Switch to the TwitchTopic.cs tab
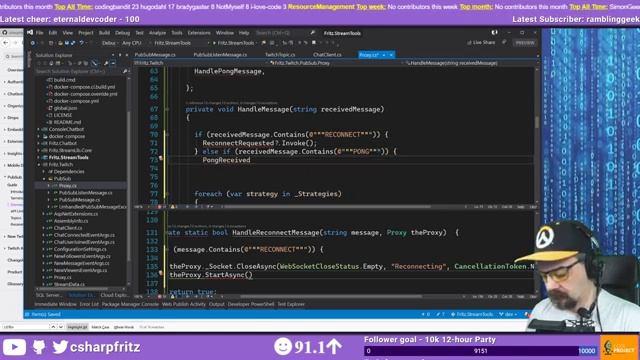The height and width of the screenshot is (360, 640). (280, 55)
